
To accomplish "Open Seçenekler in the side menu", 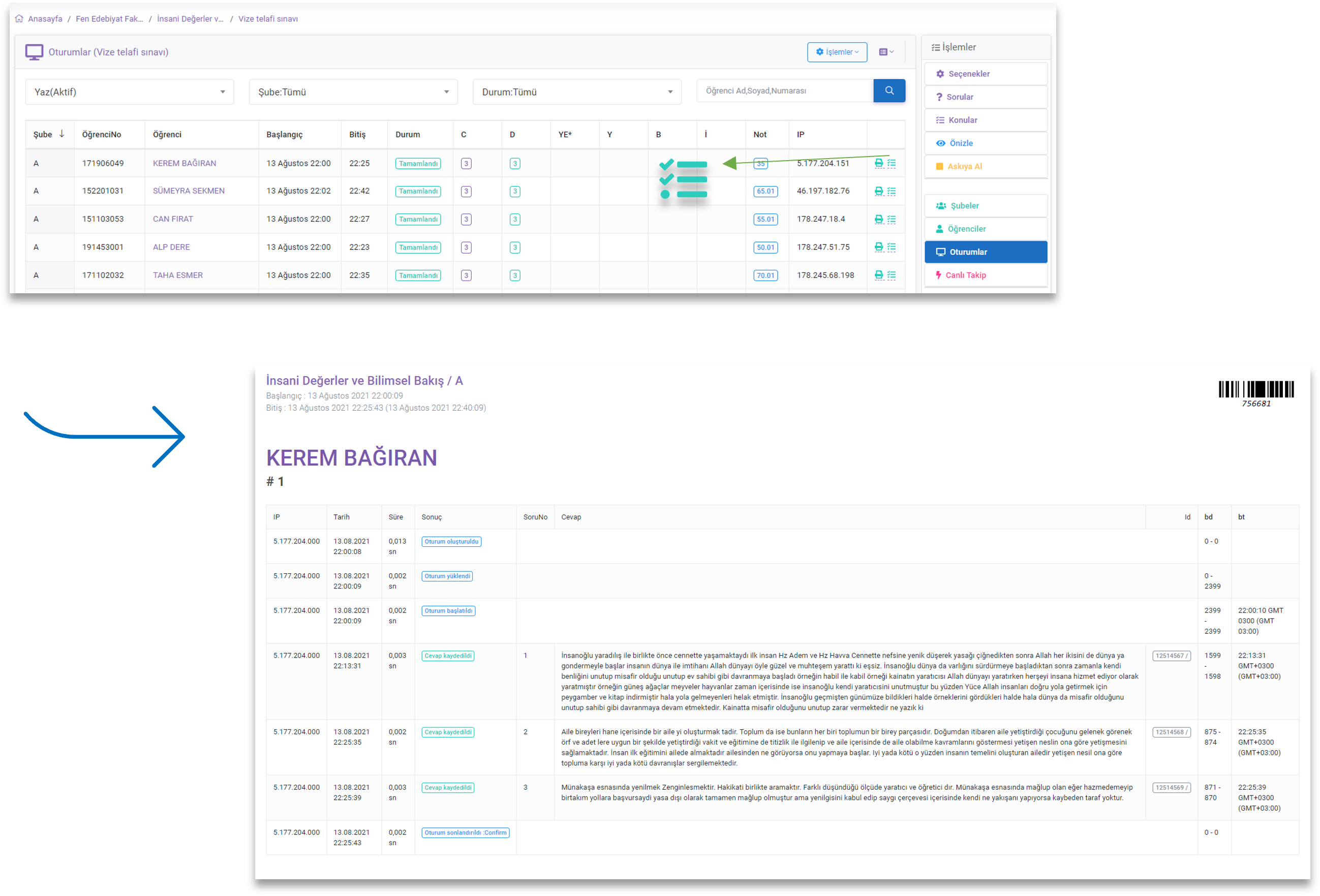I will click(x=986, y=74).
